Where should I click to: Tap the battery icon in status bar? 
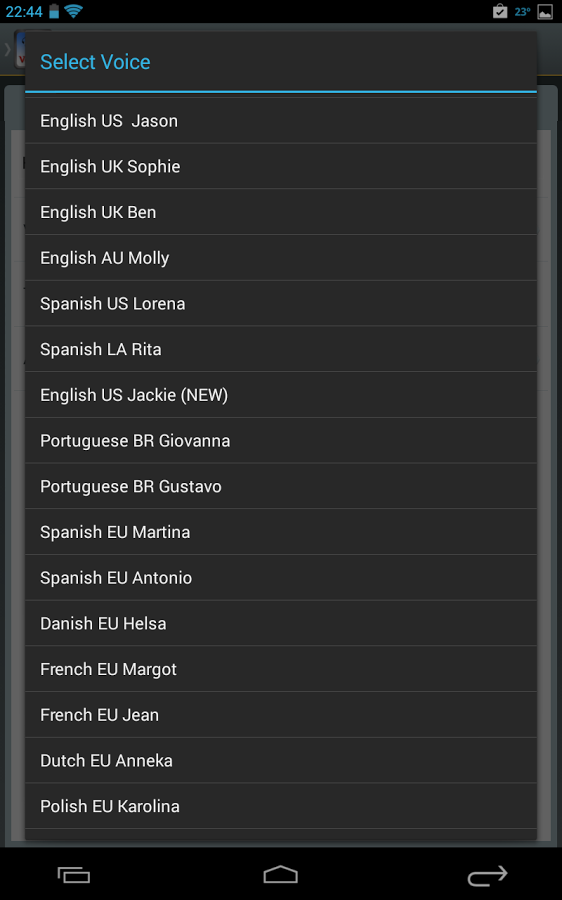tap(54, 11)
